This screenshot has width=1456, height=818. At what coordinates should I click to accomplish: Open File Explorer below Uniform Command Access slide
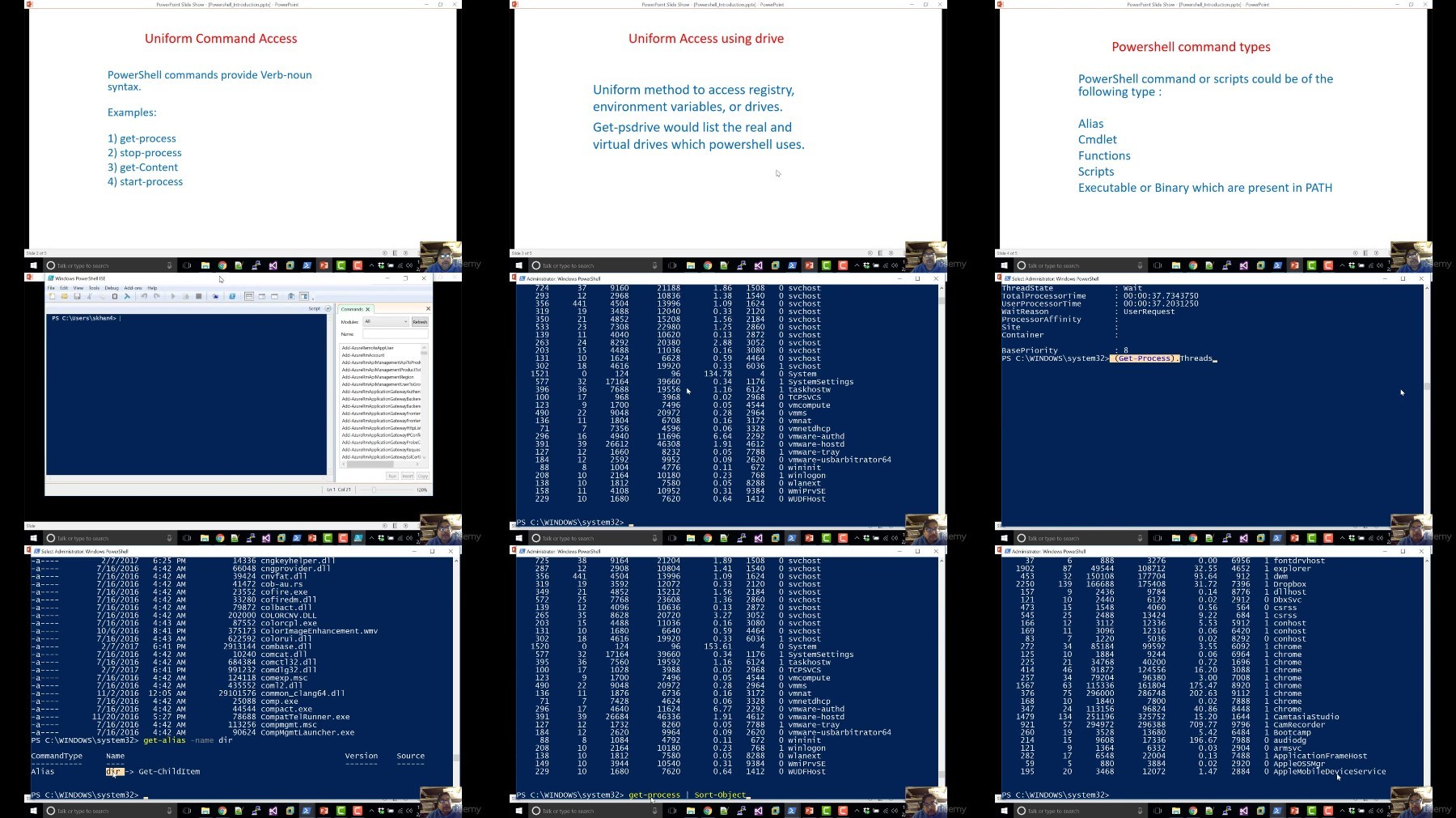click(205, 265)
